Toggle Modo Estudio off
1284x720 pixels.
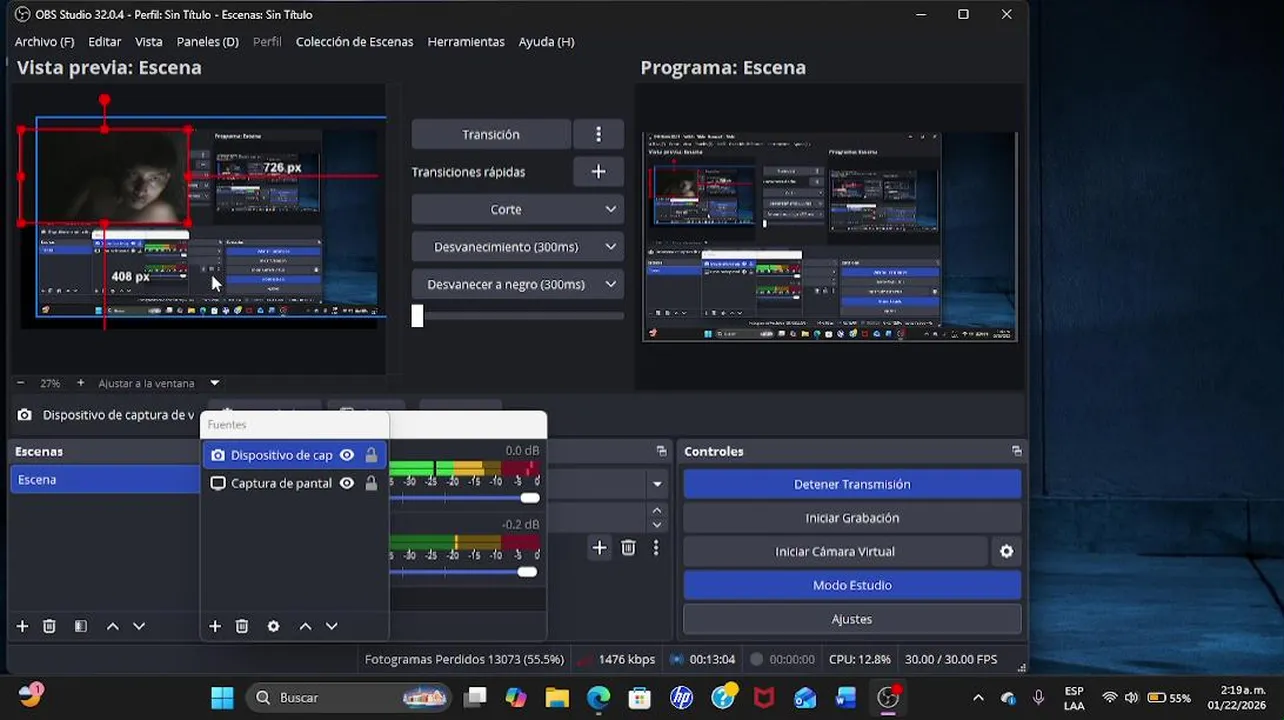852,585
